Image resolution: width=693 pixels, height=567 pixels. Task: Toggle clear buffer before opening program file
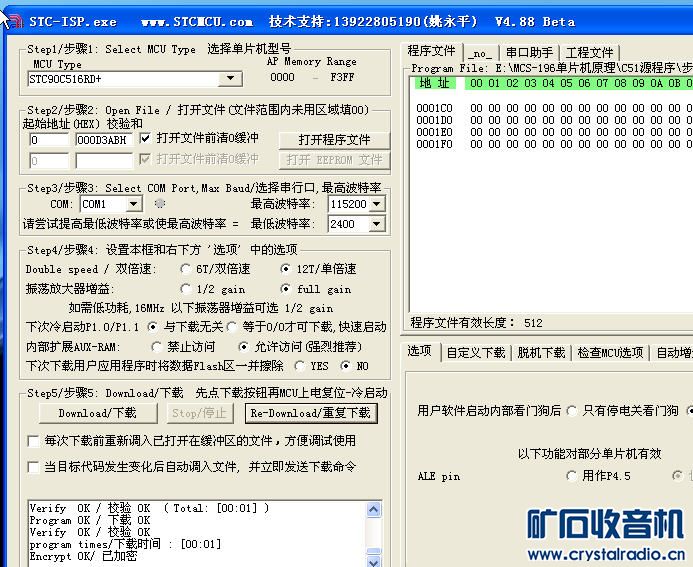145,138
